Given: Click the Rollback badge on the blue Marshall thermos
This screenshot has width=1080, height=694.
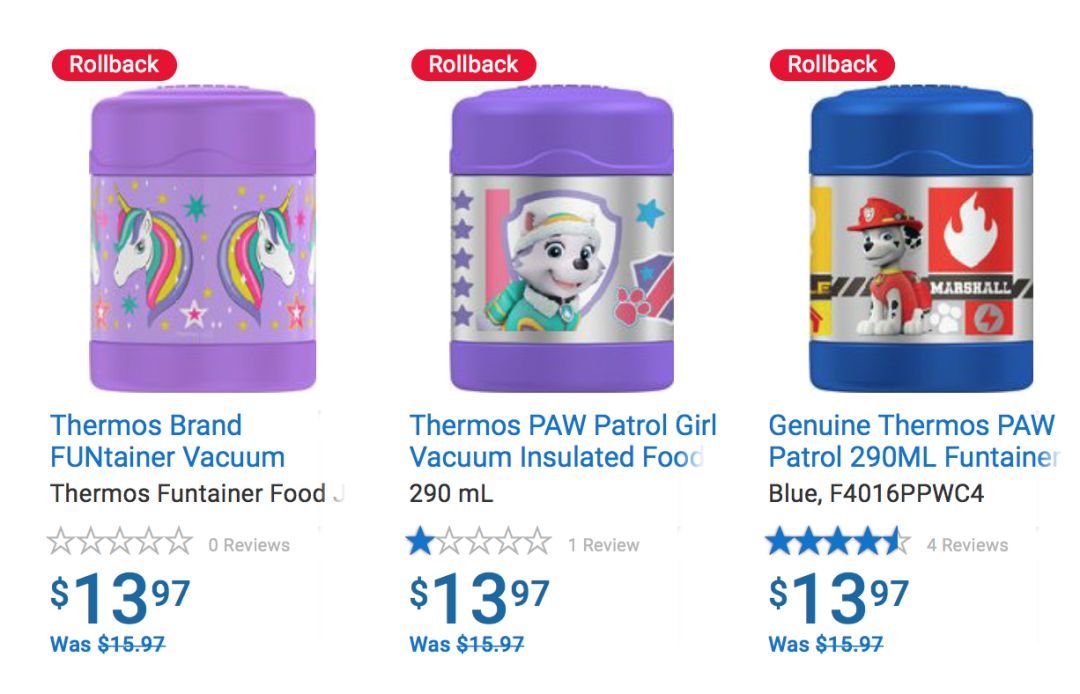Looking at the screenshot, I should tap(832, 65).
